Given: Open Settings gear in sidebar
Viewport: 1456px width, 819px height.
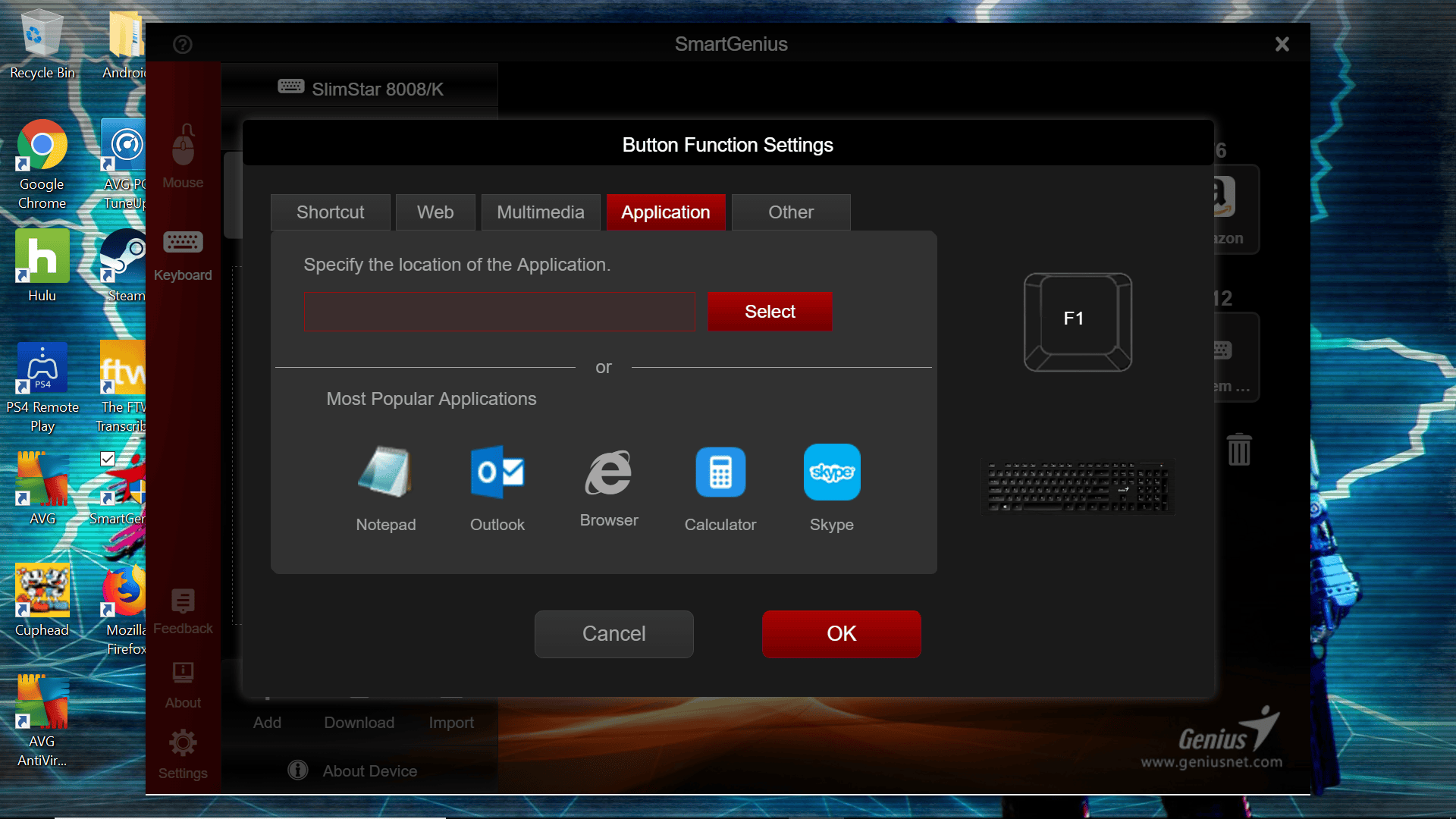Looking at the screenshot, I should pyautogui.click(x=183, y=755).
